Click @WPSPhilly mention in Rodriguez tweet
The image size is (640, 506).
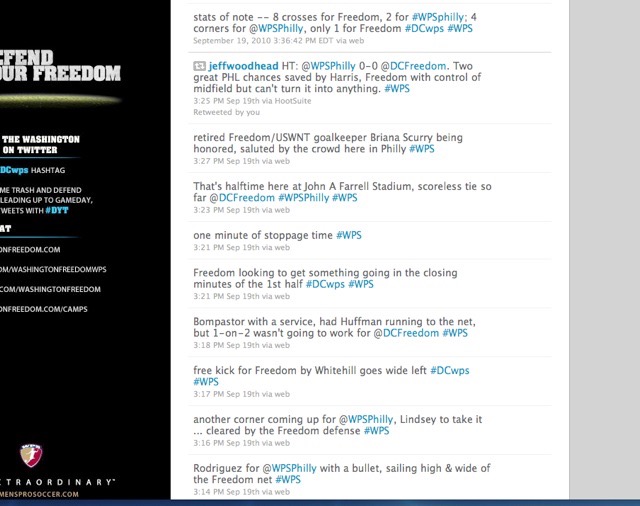289,469
